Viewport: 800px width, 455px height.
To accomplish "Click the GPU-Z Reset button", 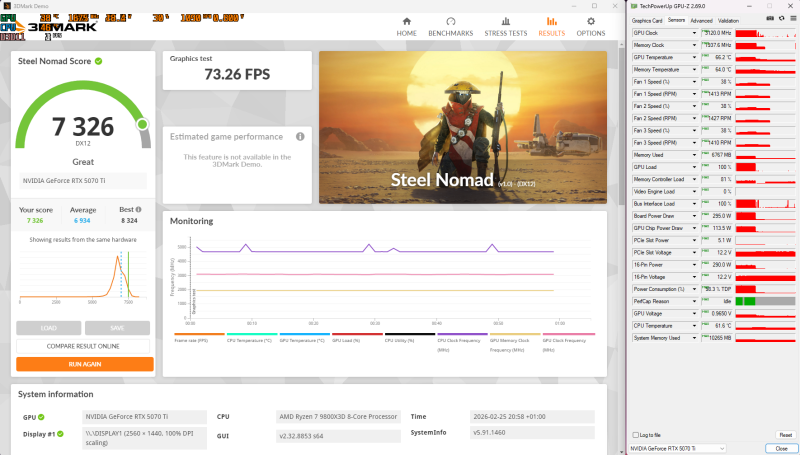I will (786, 435).
